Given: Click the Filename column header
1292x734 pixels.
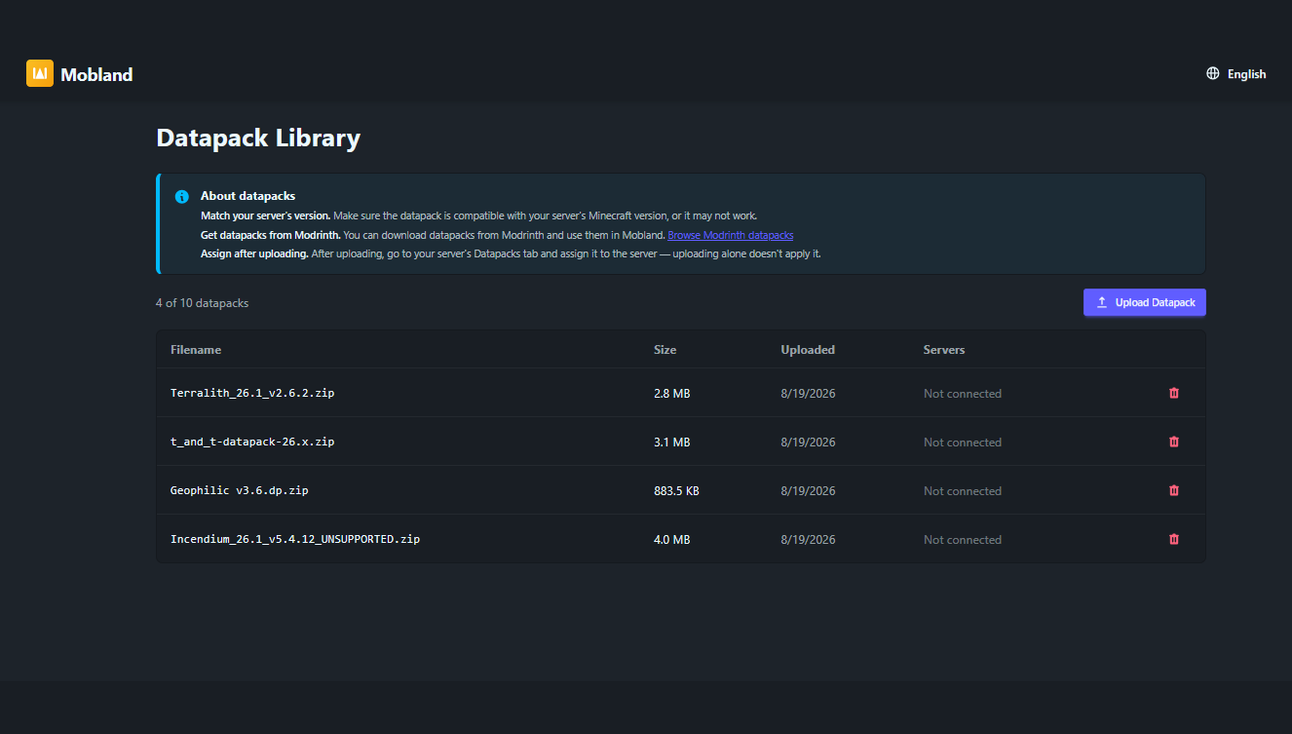Looking at the screenshot, I should (x=196, y=350).
